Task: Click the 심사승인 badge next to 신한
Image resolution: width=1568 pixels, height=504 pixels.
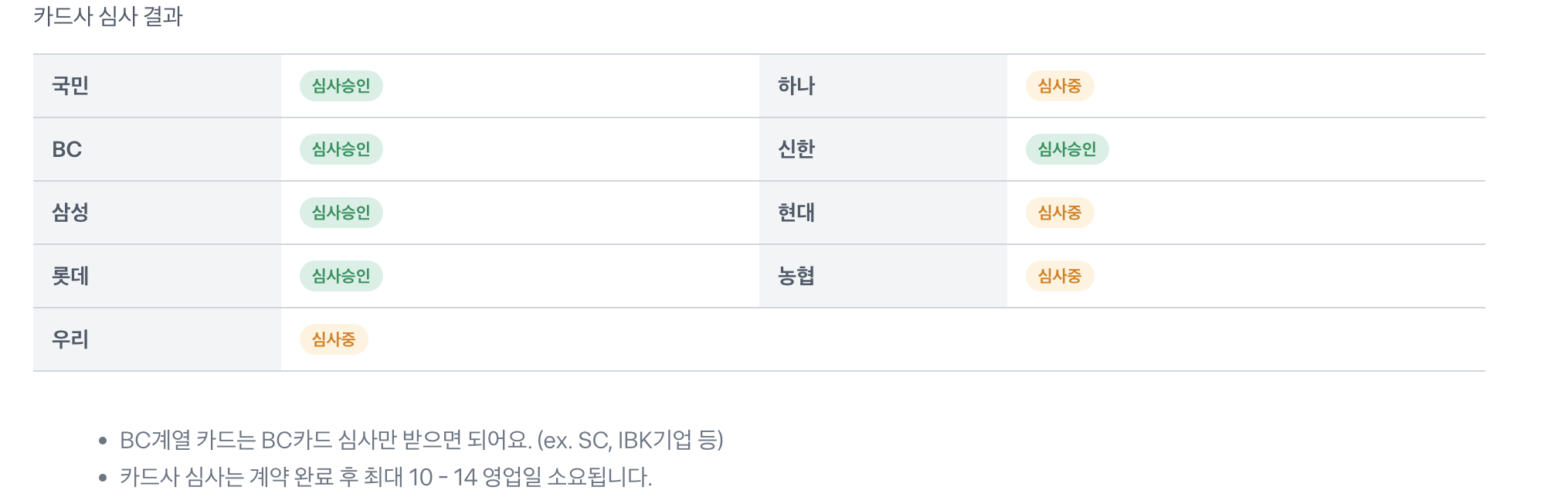Action: (1067, 149)
